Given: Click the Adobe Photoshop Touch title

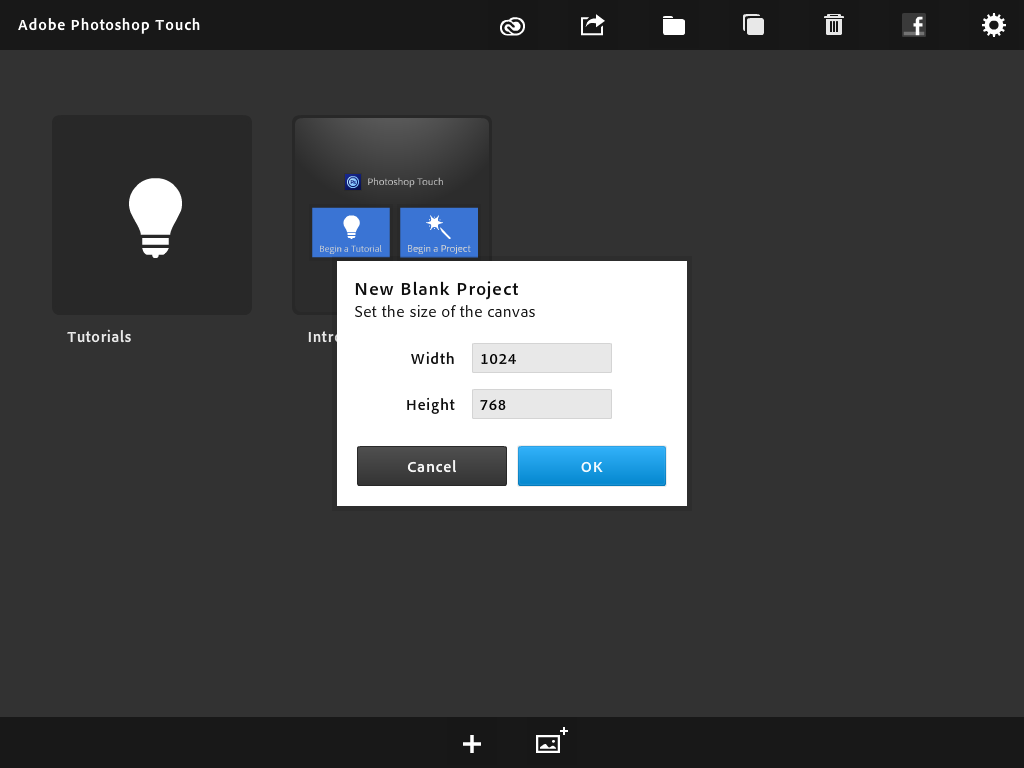Looking at the screenshot, I should [109, 25].
